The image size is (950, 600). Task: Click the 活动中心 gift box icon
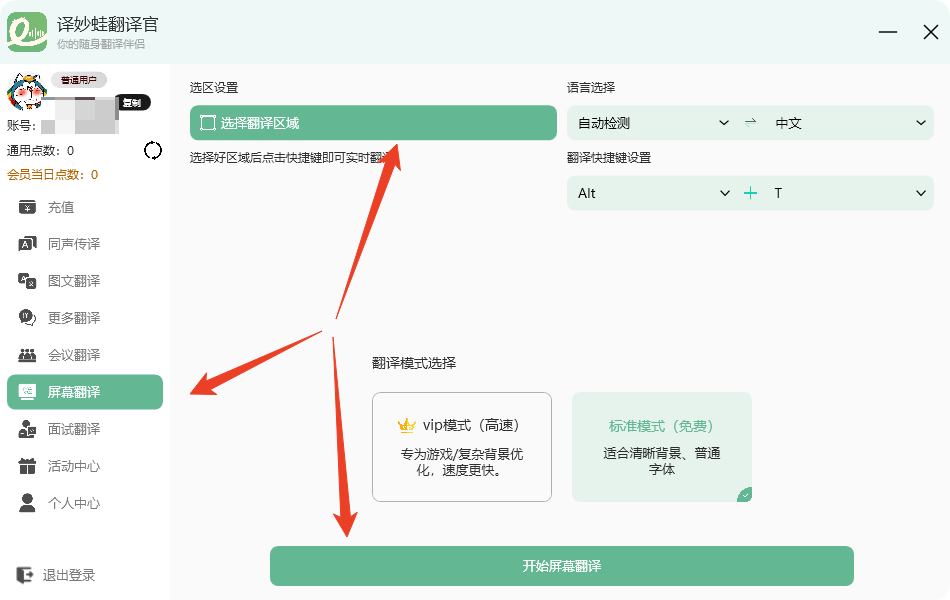tap(28, 466)
